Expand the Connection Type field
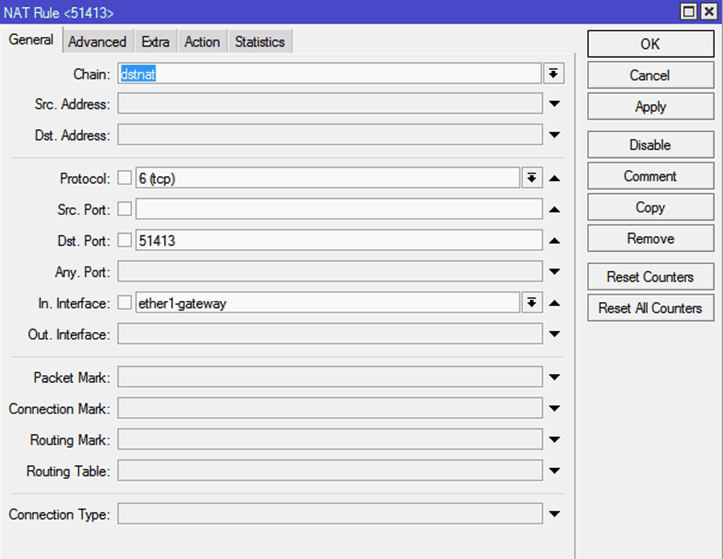This screenshot has height=559, width=723. (x=554, y=514)
